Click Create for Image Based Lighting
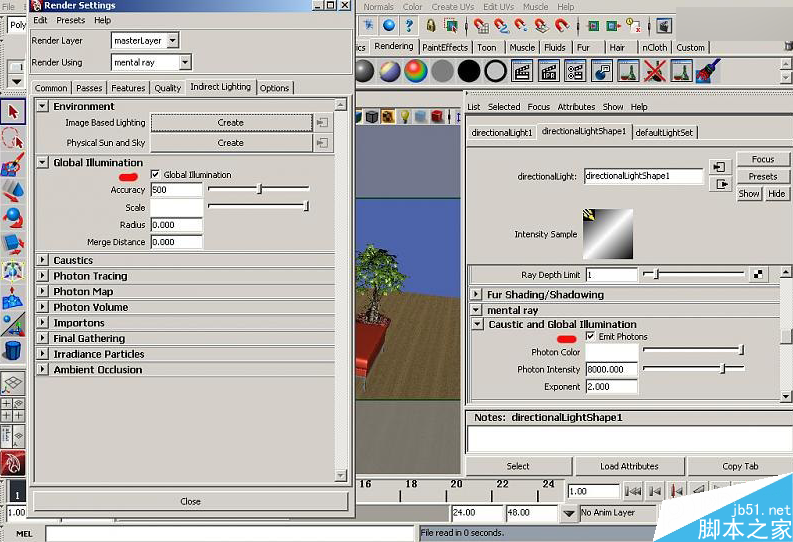 pos(231,123)
